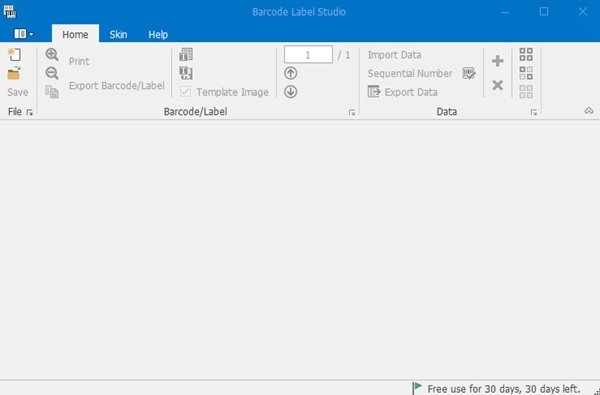Delete data row with X icon
This screenshot has height=395, width=600.
pos(497,85)
